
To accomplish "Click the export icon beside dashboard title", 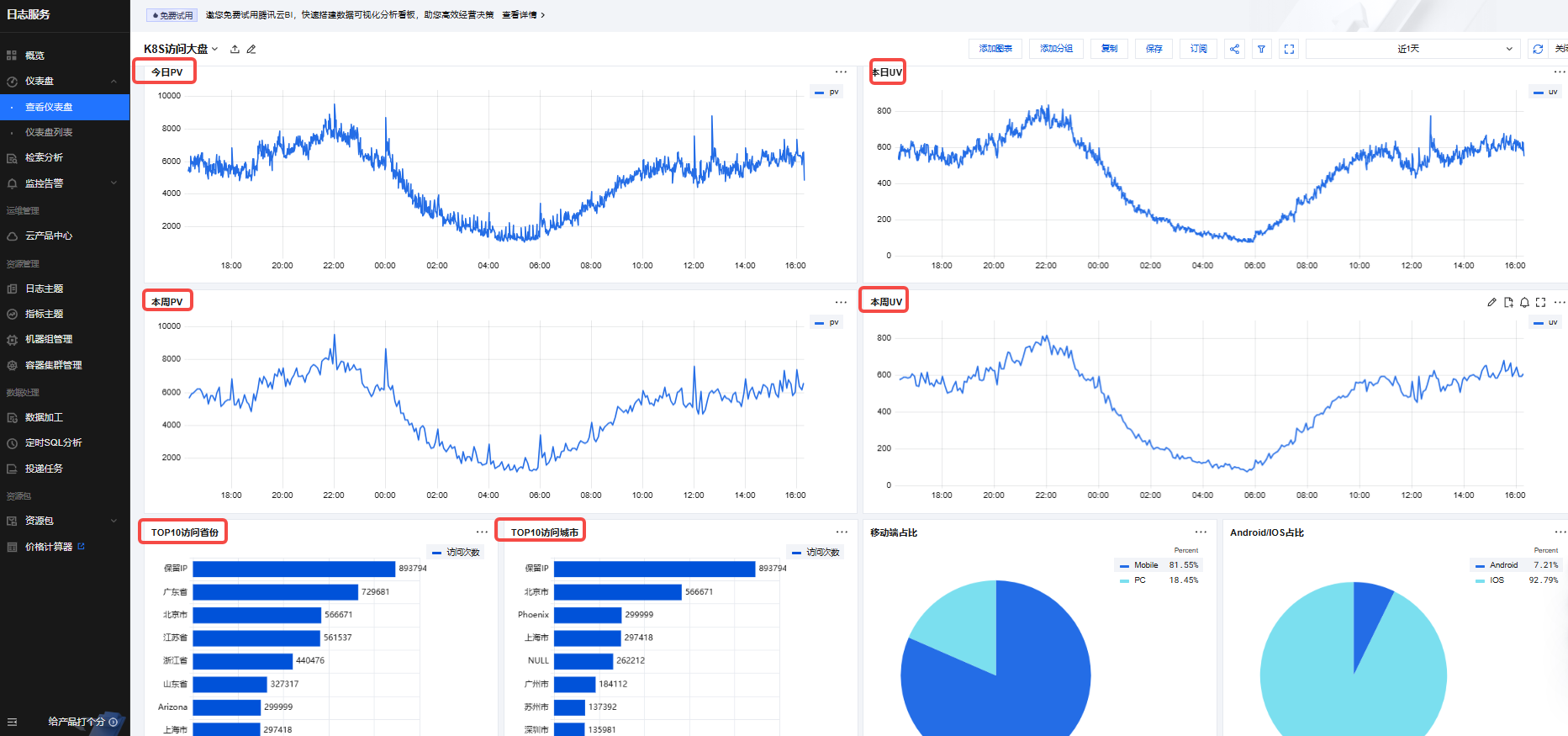I will click(x=235, y=49).
